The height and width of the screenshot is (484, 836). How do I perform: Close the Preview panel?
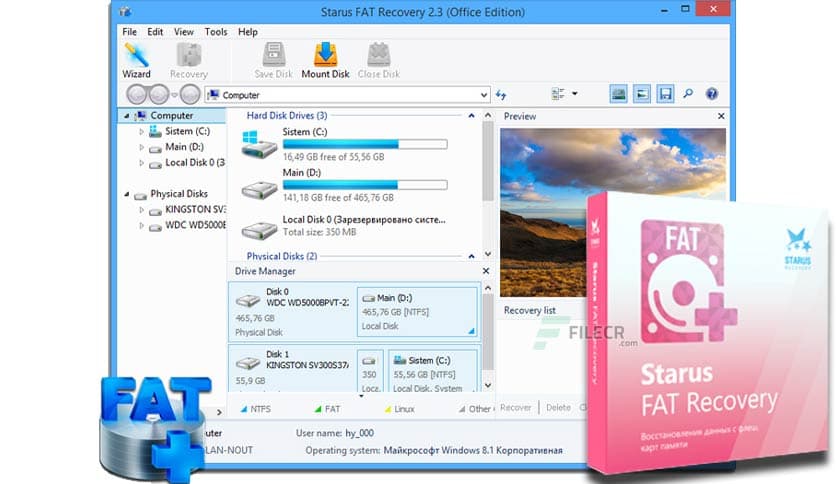tap(721, 116)
